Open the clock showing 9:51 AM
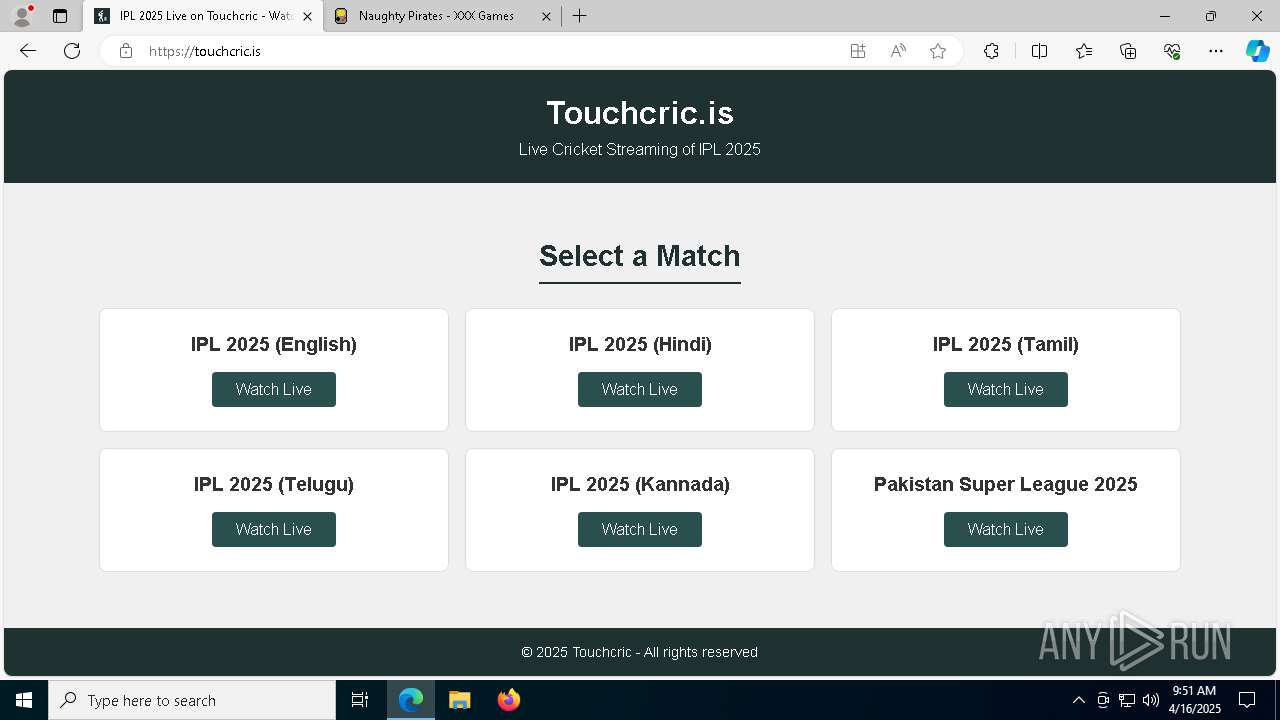 [1195, 700]
